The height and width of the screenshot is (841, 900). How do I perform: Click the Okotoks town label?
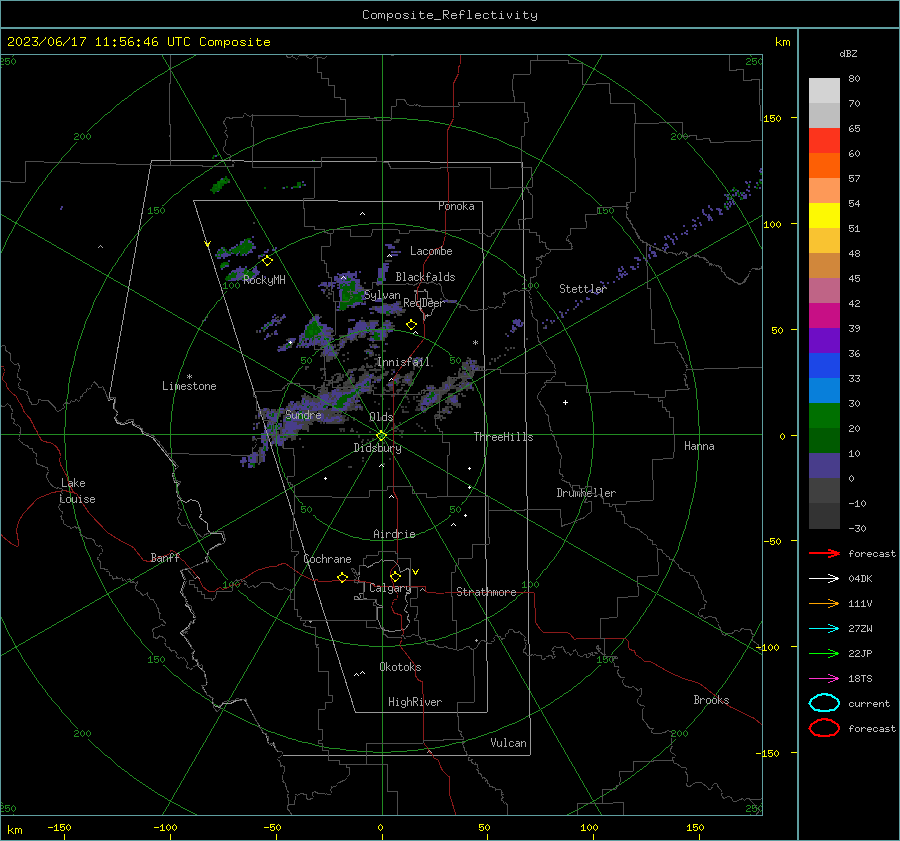pyautogui.click(x=400, y=667)
